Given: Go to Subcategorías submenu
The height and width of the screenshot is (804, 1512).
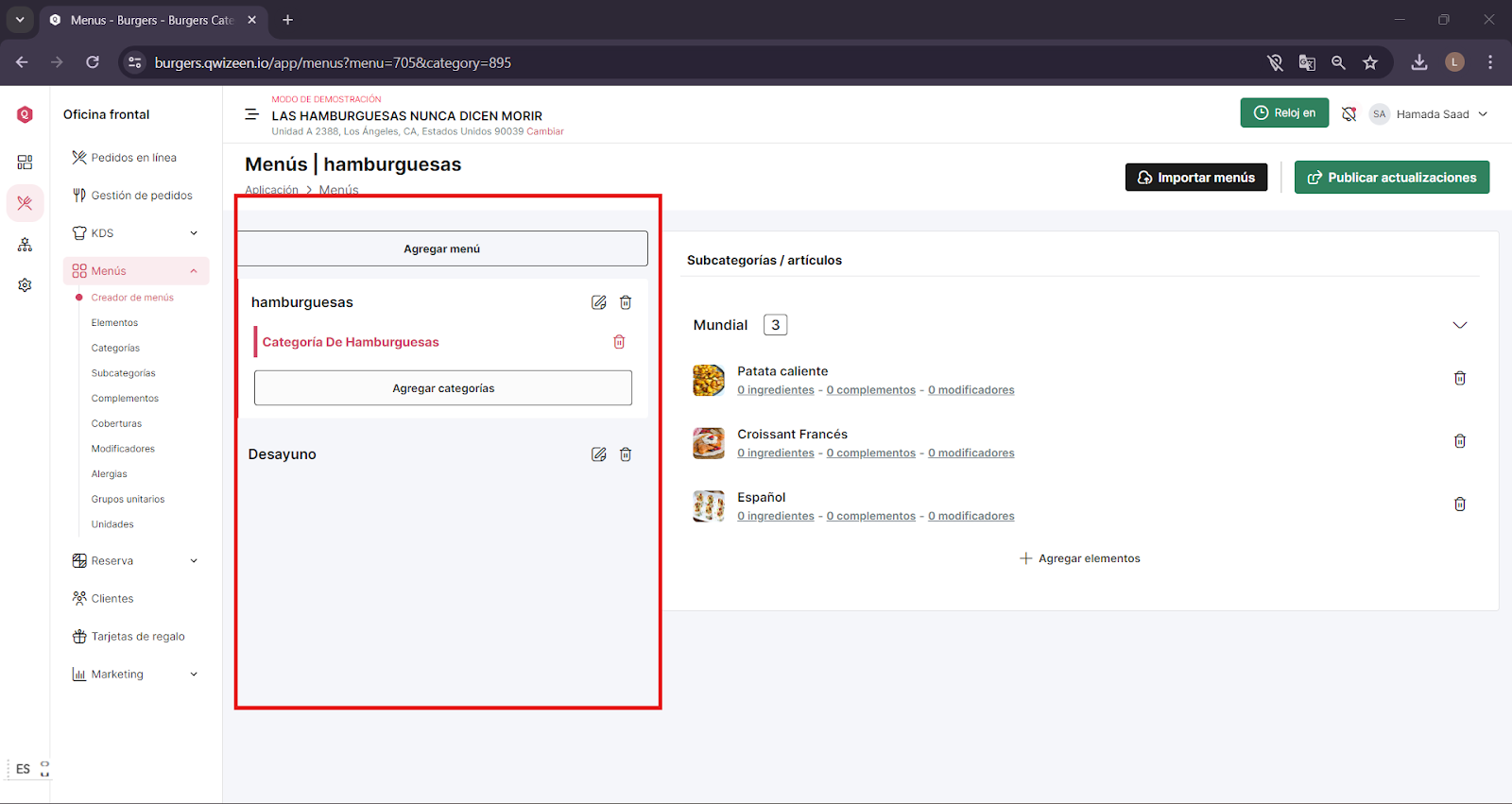Looking at the screenshot, I should click(x=123, y=373).
